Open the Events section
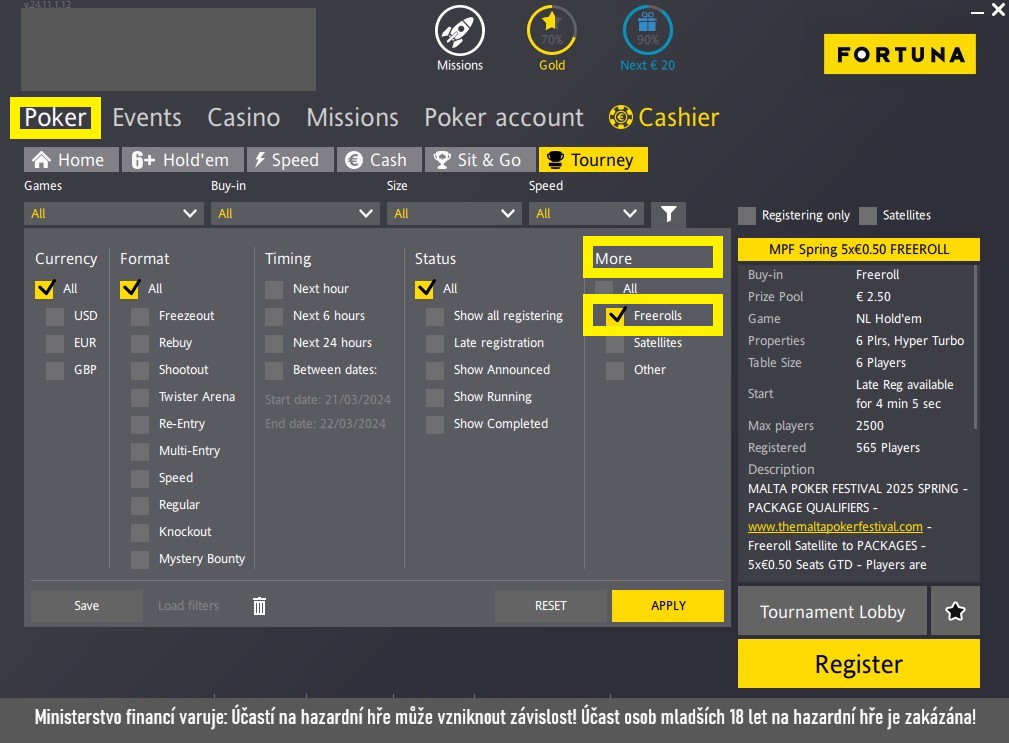The width and height of the screenshot is (1009, 743). click(147, 117)
